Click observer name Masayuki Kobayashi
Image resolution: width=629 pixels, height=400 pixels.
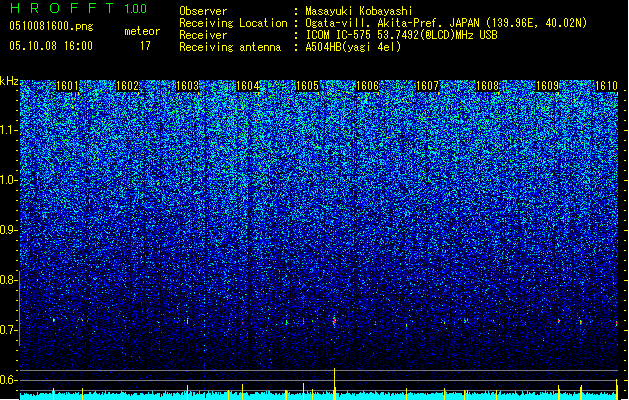[359, 11]
